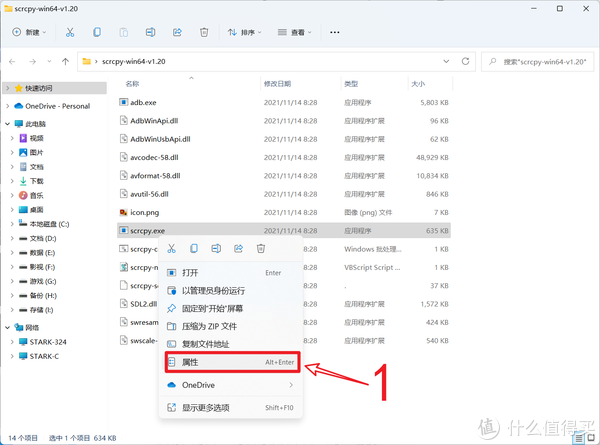Open the 排序 (Sort) dropdown
The image size is (600, 445).
pos(245,33)
